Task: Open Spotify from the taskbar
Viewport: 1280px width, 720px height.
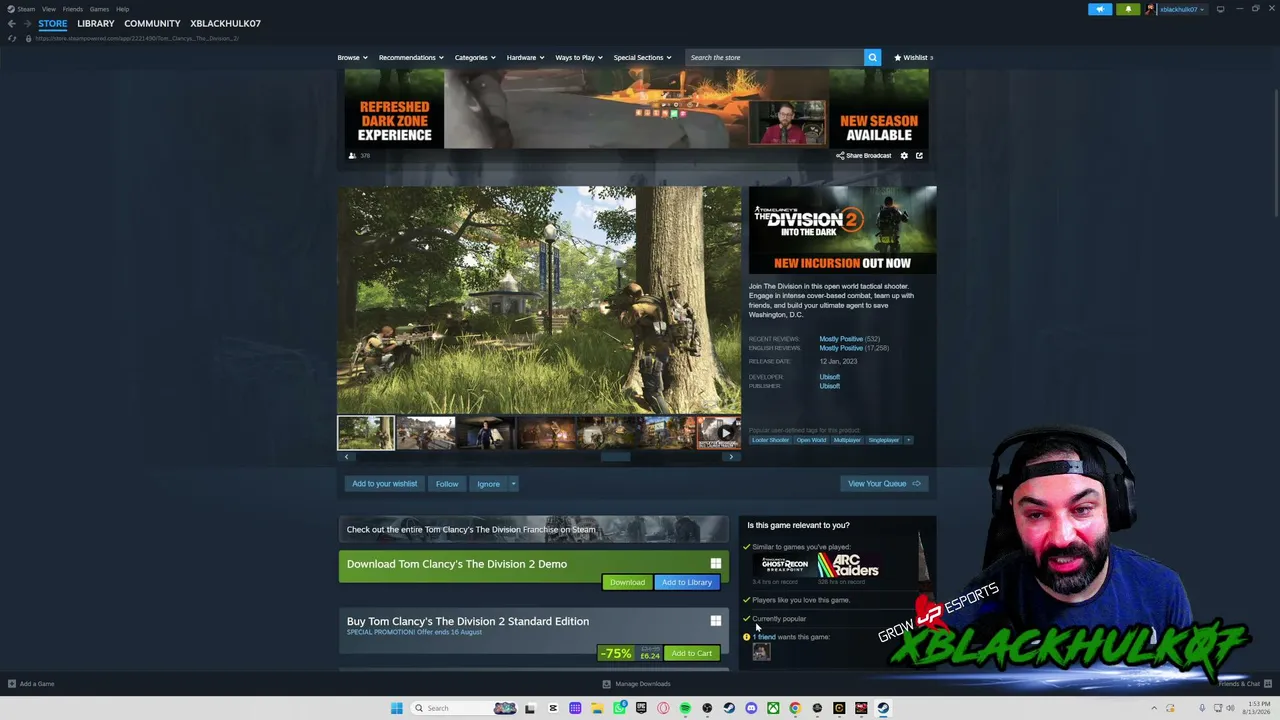Action: click(685, 708)
